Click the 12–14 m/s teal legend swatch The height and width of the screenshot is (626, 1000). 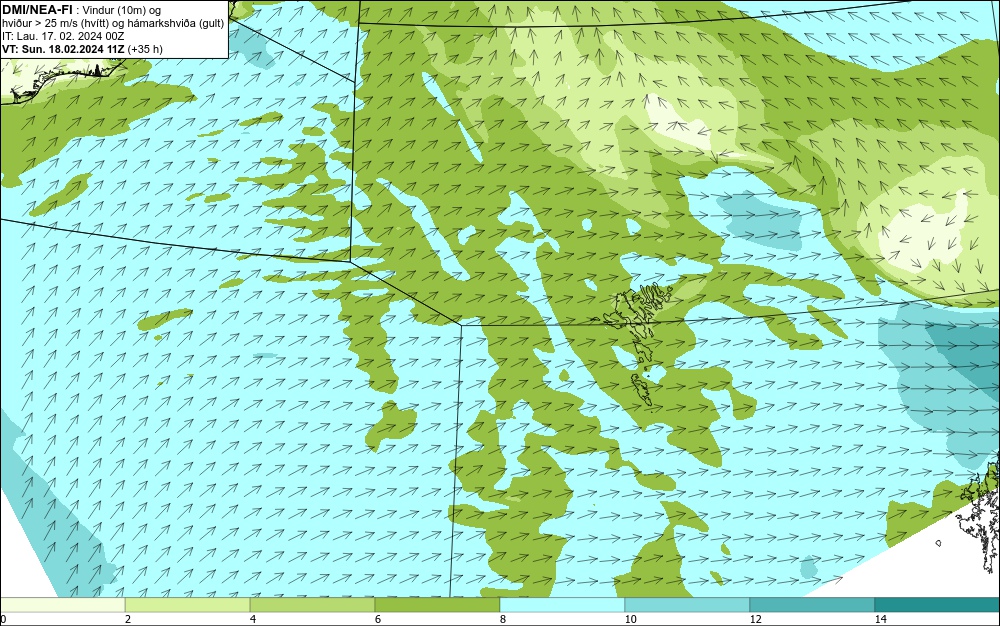pyautogui.click(x=812, y=605)
